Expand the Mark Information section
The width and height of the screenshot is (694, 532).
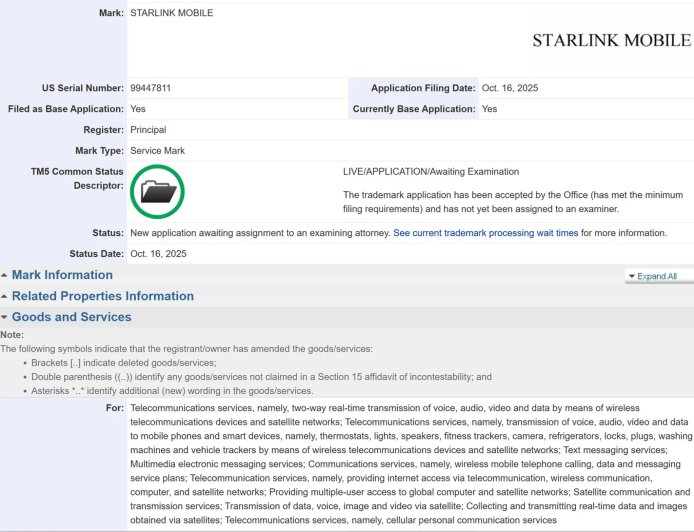(x=62, y=275)
